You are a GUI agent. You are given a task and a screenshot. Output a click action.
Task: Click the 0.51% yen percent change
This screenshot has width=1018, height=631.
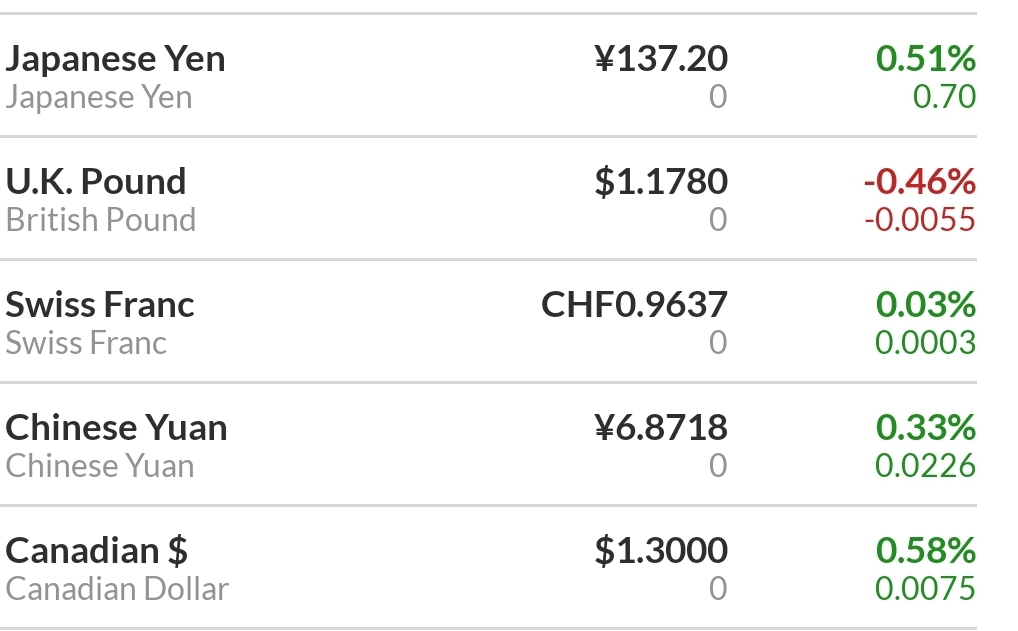[x=925, y=58]
